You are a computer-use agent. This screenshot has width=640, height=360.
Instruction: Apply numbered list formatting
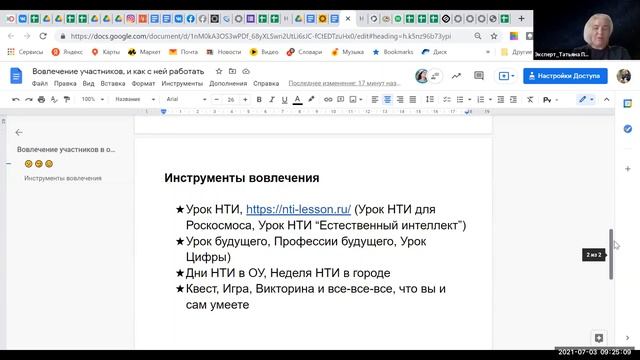point(480,100)
